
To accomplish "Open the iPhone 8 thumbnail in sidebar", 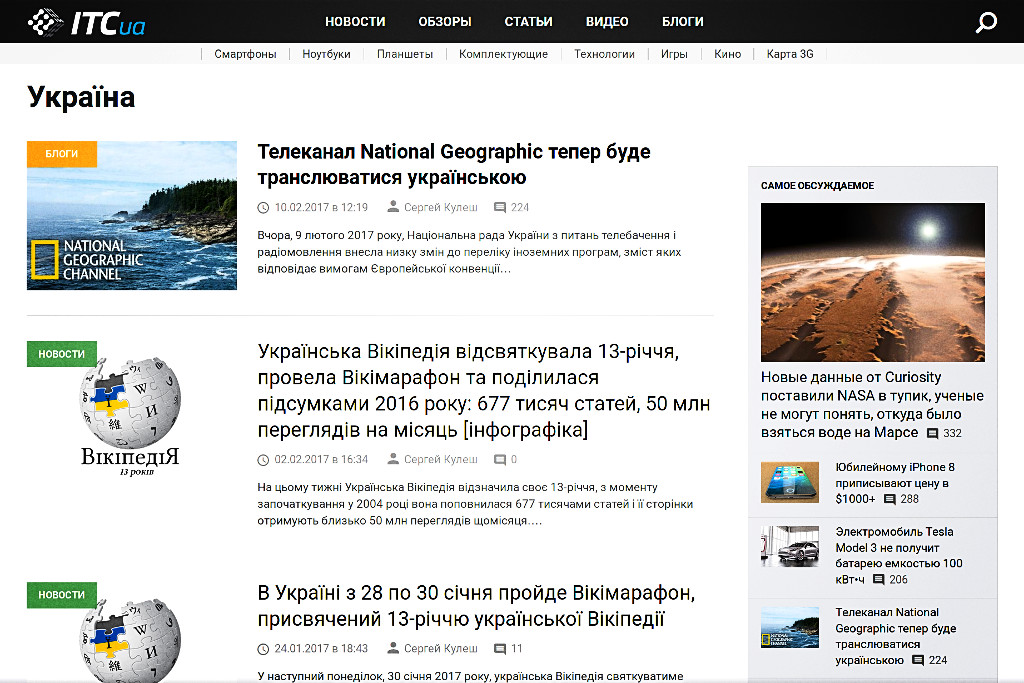I will 790,482.
